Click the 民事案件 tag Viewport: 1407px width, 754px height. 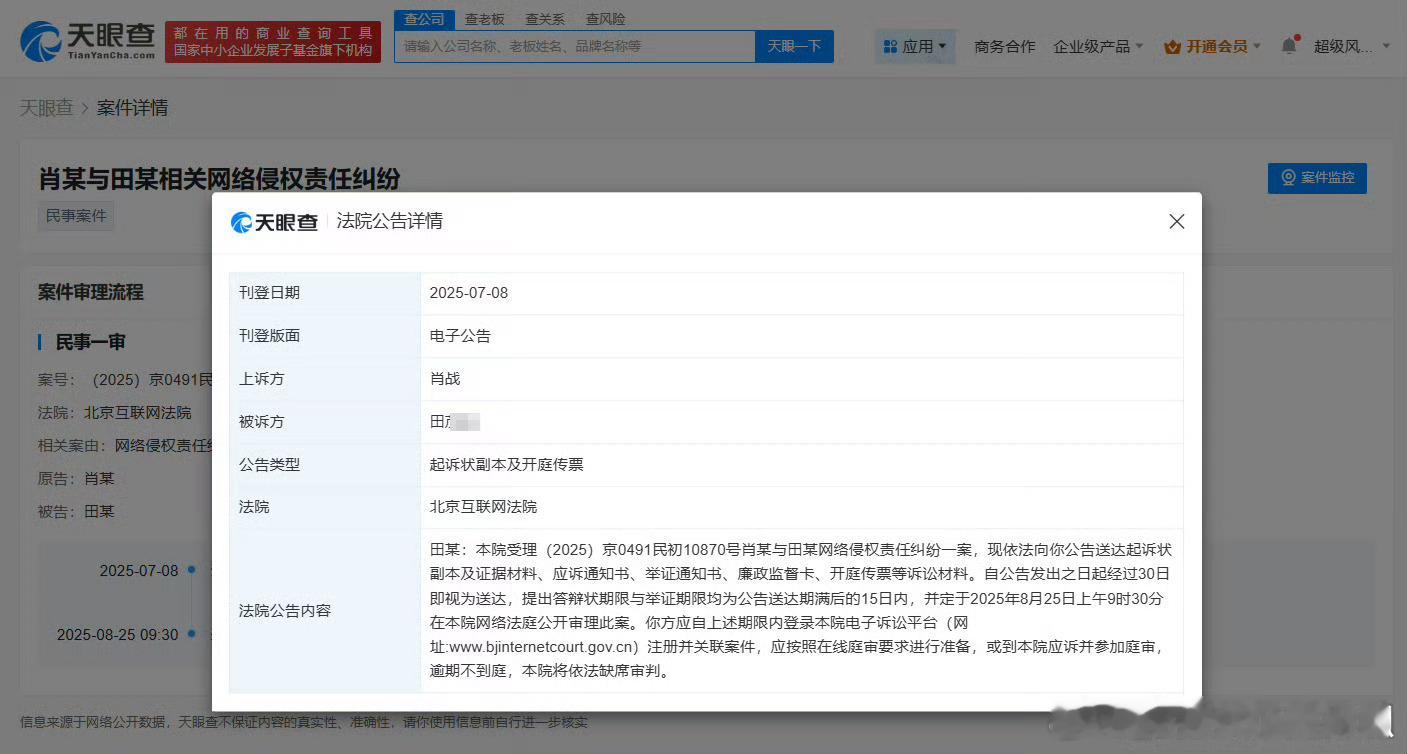[x=76, y=215]
